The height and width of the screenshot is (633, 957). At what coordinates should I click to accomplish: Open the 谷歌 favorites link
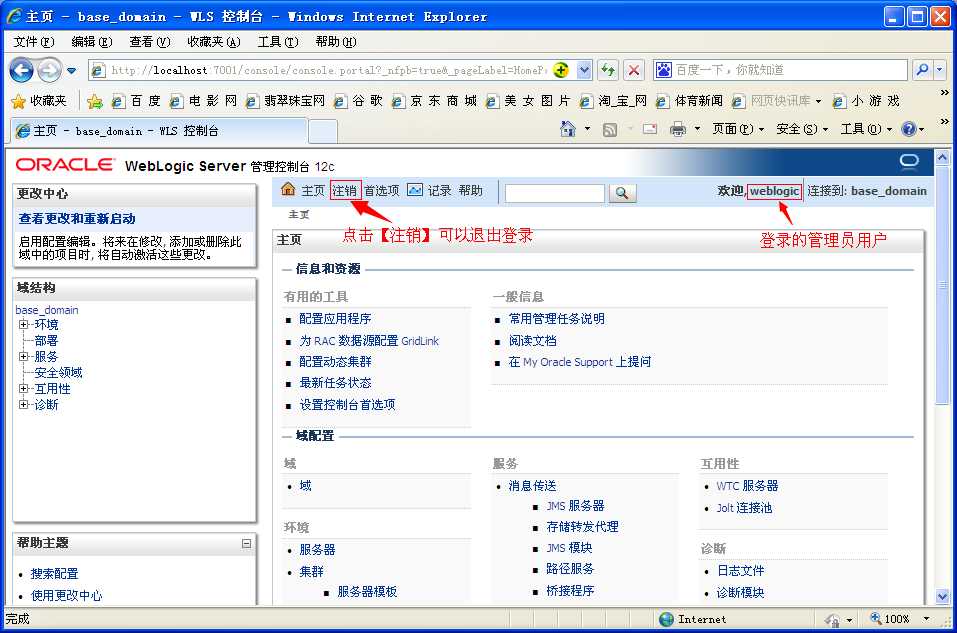[x=358, y=101]
